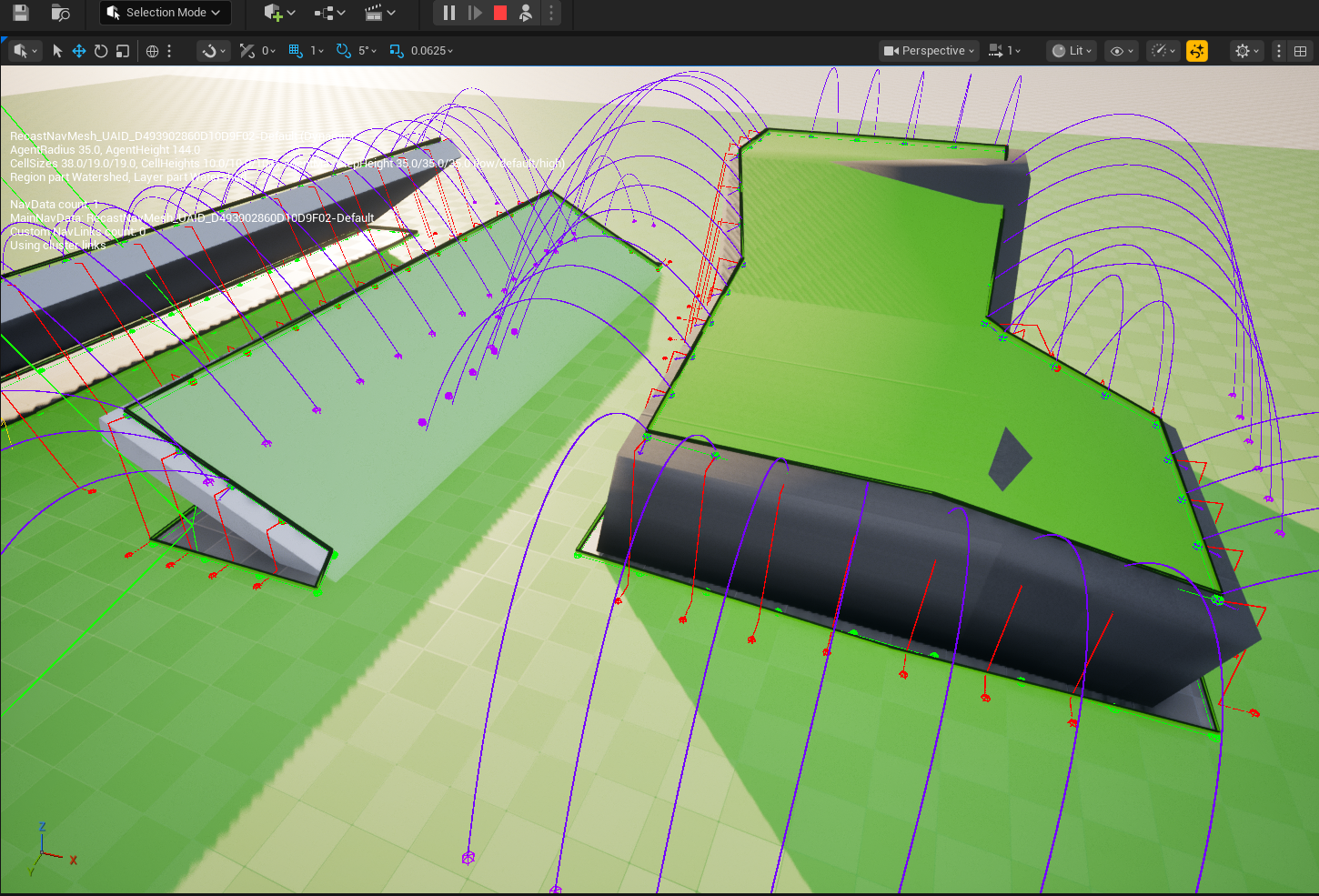Toggle grid position snapping
Viewport: 1319px width, 896px height.
296,51
